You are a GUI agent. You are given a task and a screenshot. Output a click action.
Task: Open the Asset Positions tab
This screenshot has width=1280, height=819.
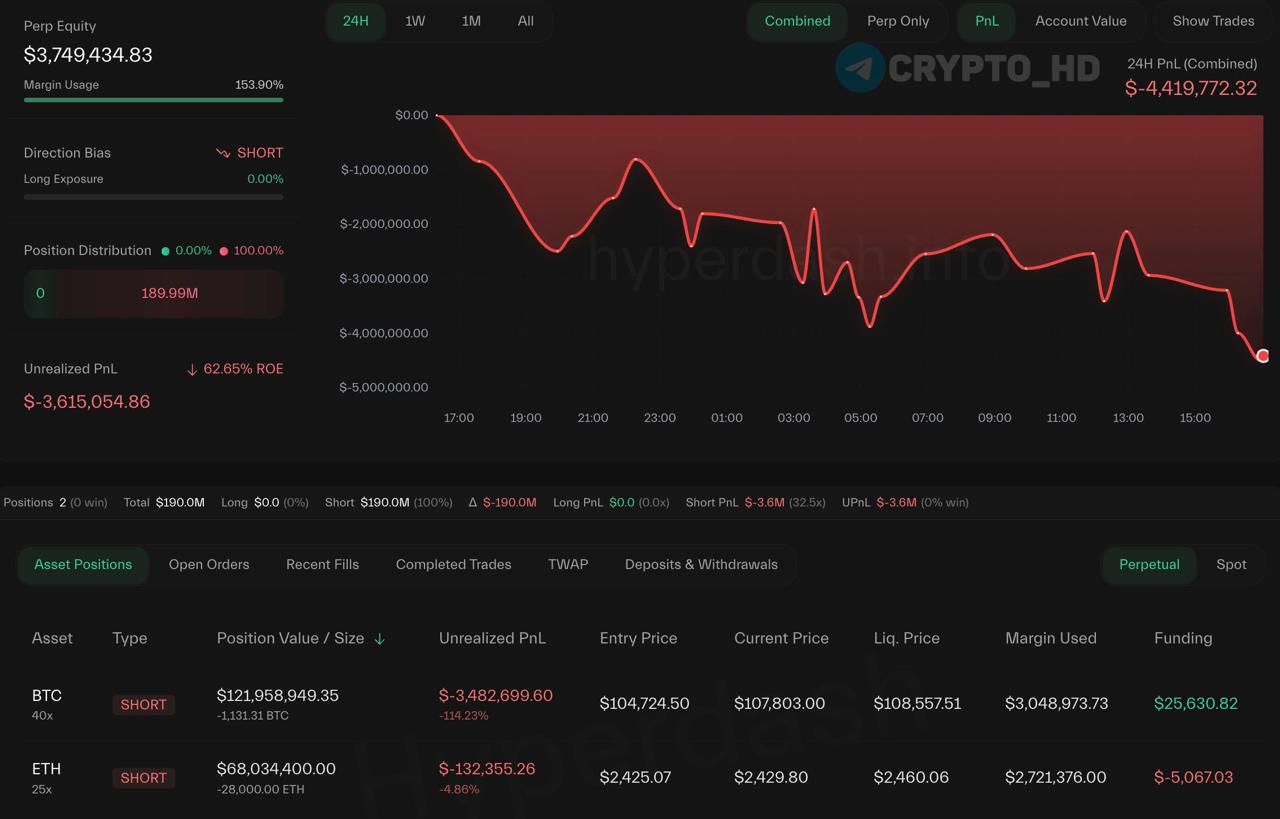pos(83,565)
